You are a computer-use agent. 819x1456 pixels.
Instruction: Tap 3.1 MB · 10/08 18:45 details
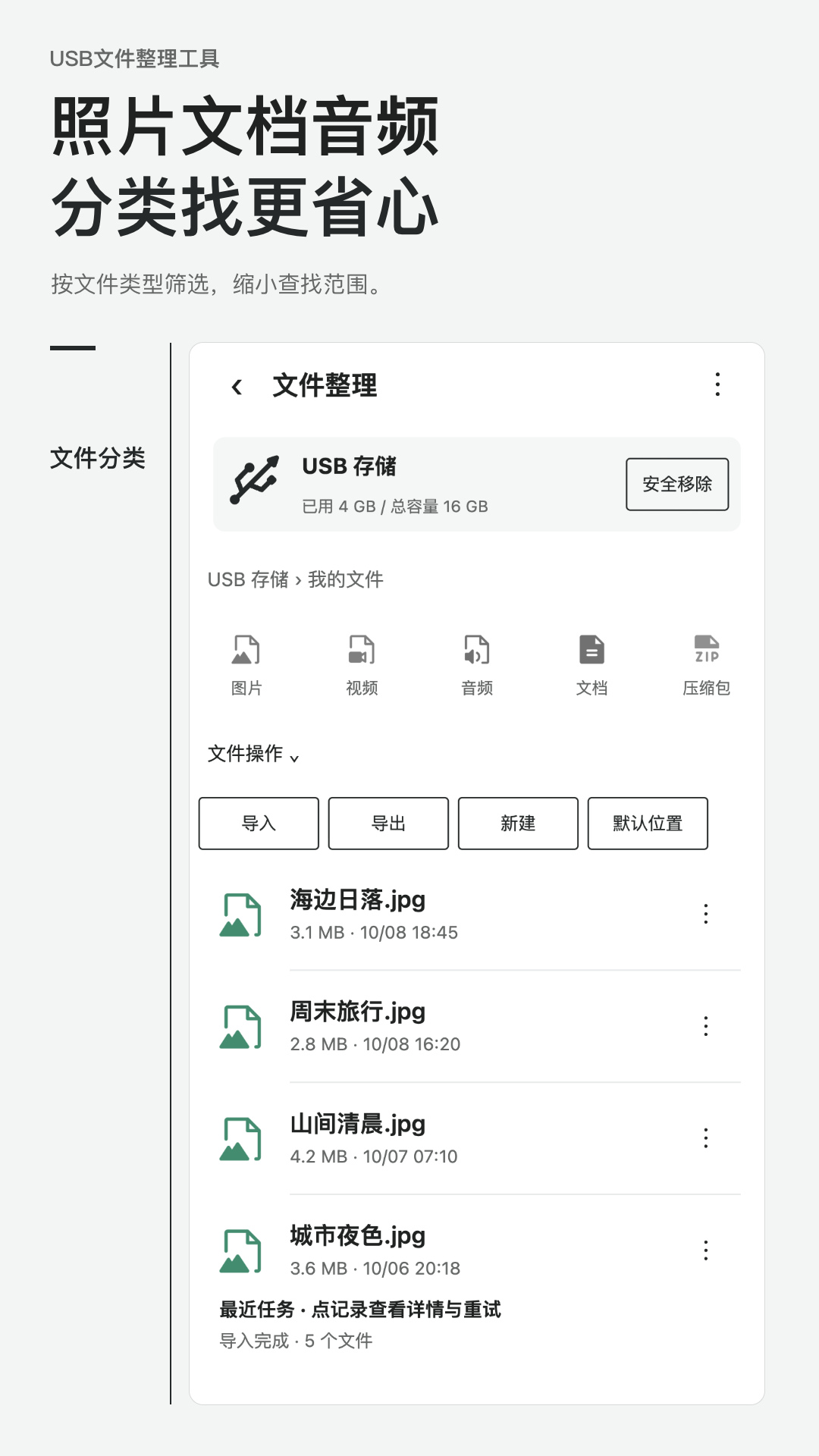coord(374,933)
